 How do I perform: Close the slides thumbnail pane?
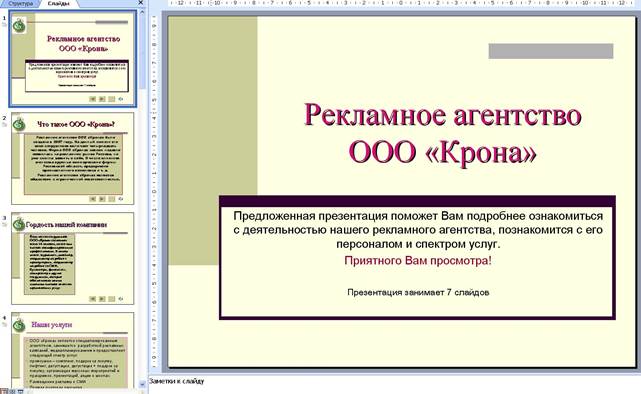click(141, 3)
